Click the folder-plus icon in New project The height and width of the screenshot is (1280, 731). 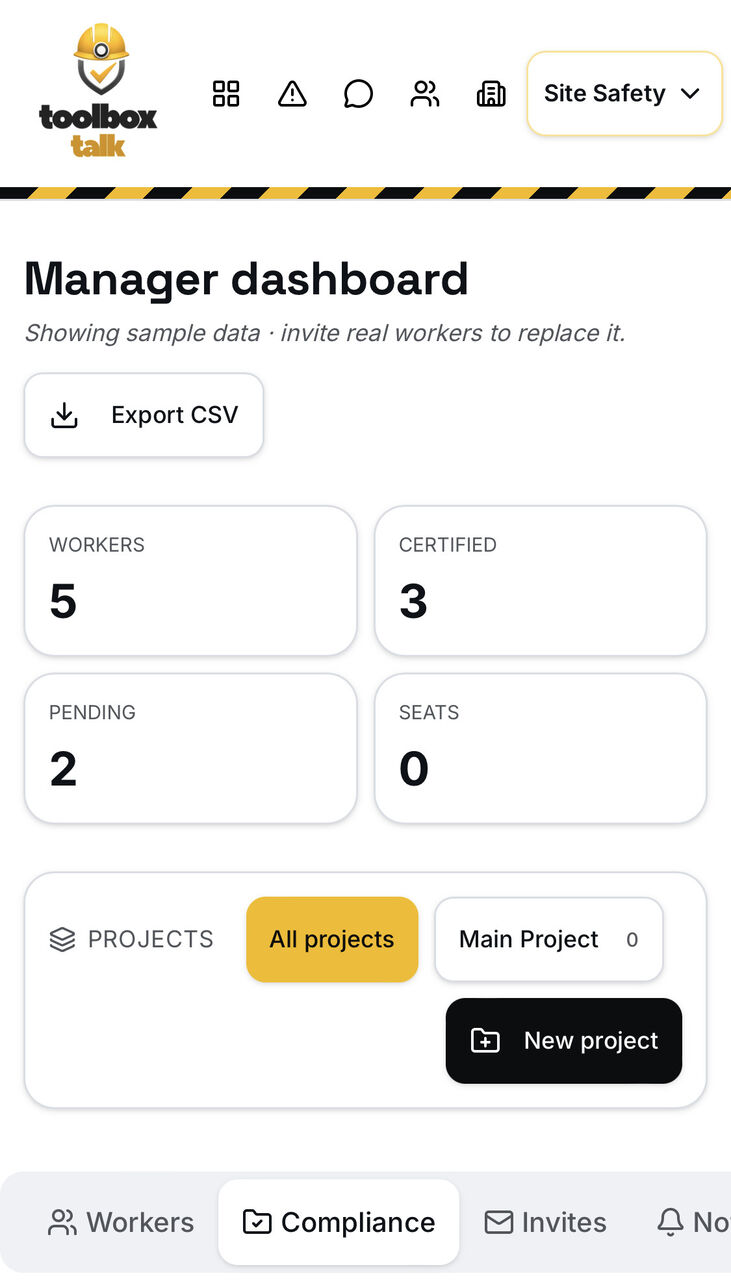click(485, 1041)
